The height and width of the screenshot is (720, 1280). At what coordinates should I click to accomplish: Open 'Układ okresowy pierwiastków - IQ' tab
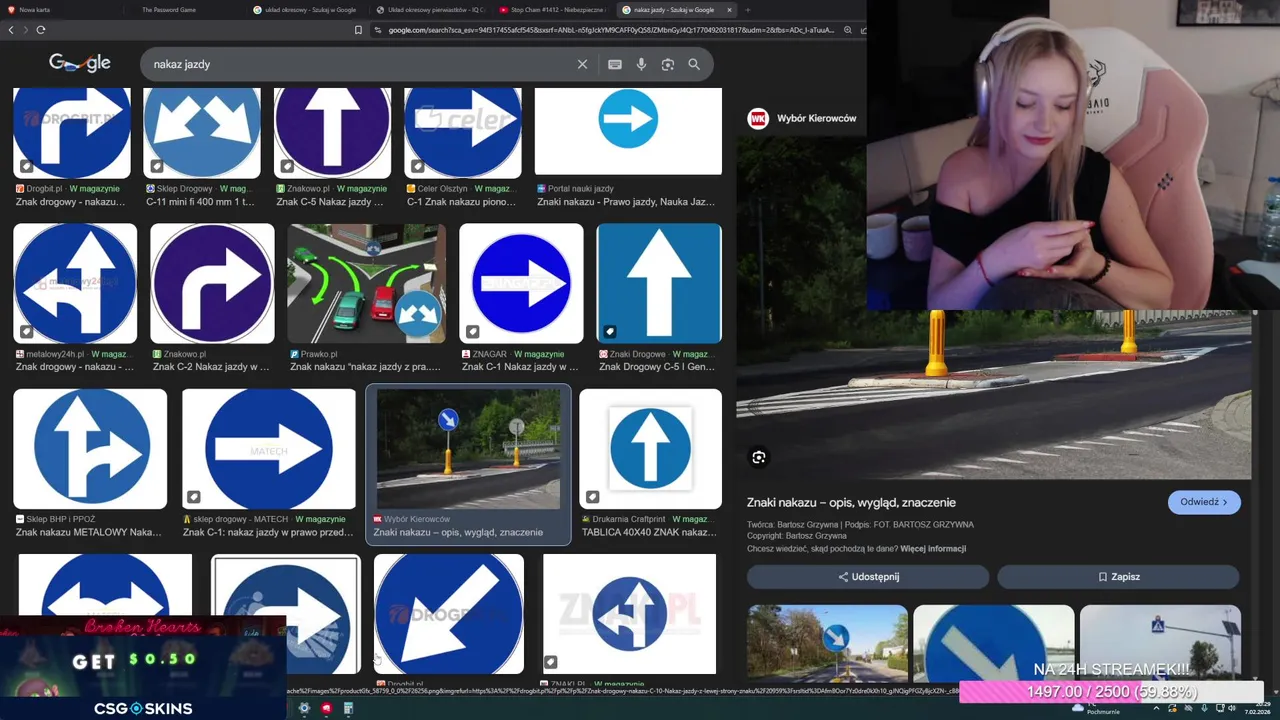click(x=430, y=10)
